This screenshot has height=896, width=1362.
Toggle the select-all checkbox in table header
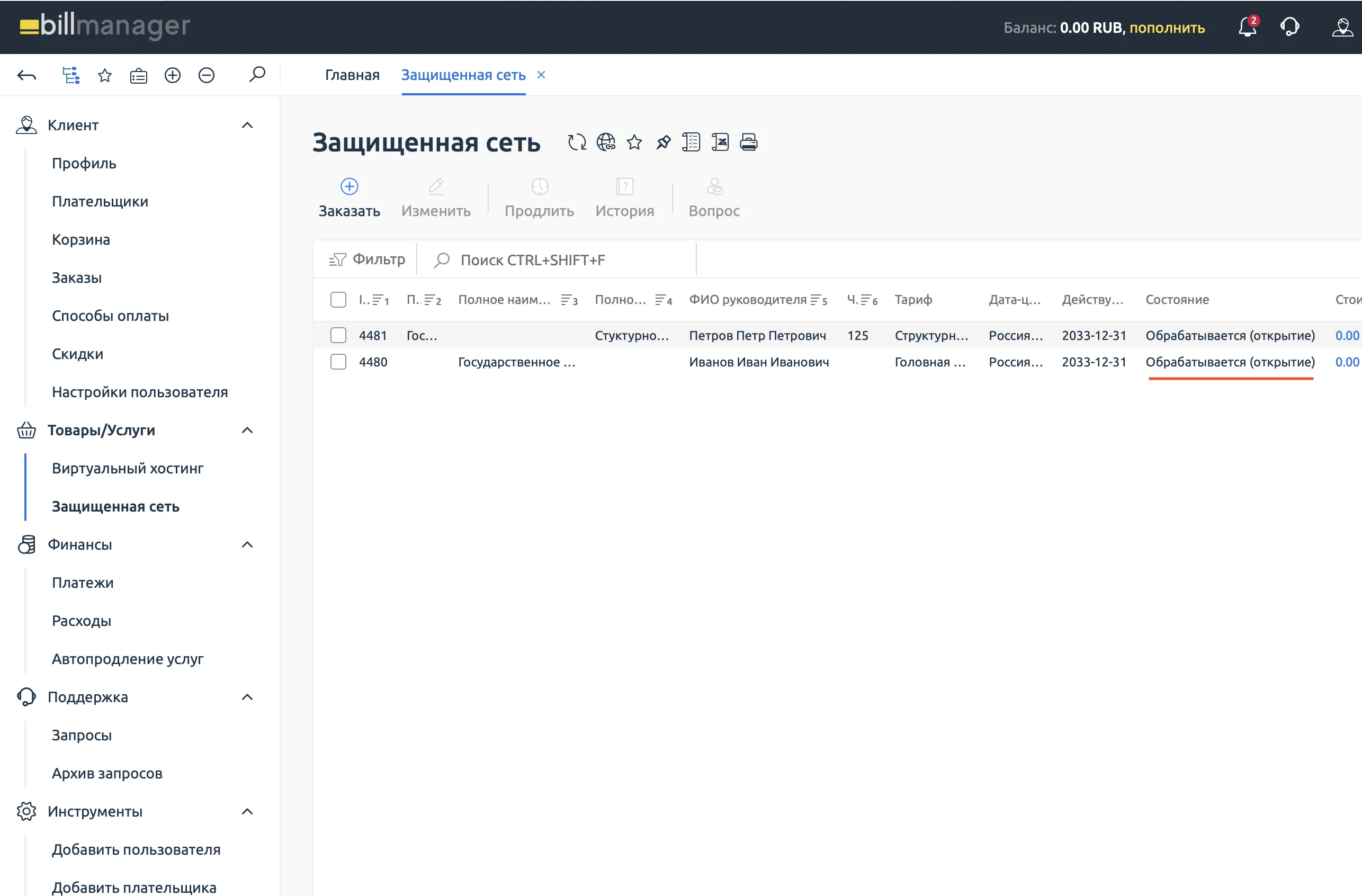coord(338,299)
